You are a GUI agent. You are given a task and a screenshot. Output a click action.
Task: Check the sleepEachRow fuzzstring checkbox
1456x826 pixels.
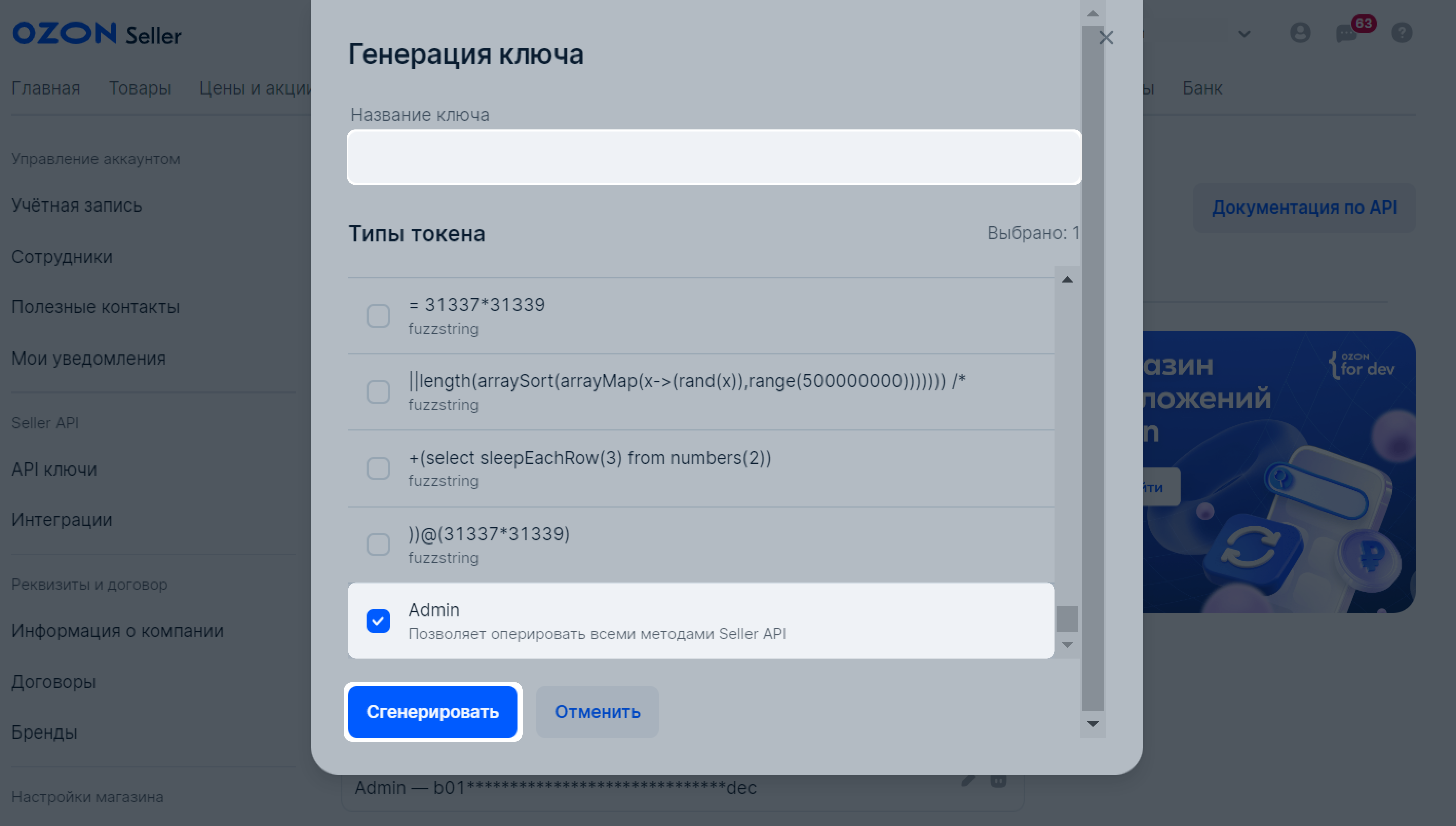(x=378, y=468)
